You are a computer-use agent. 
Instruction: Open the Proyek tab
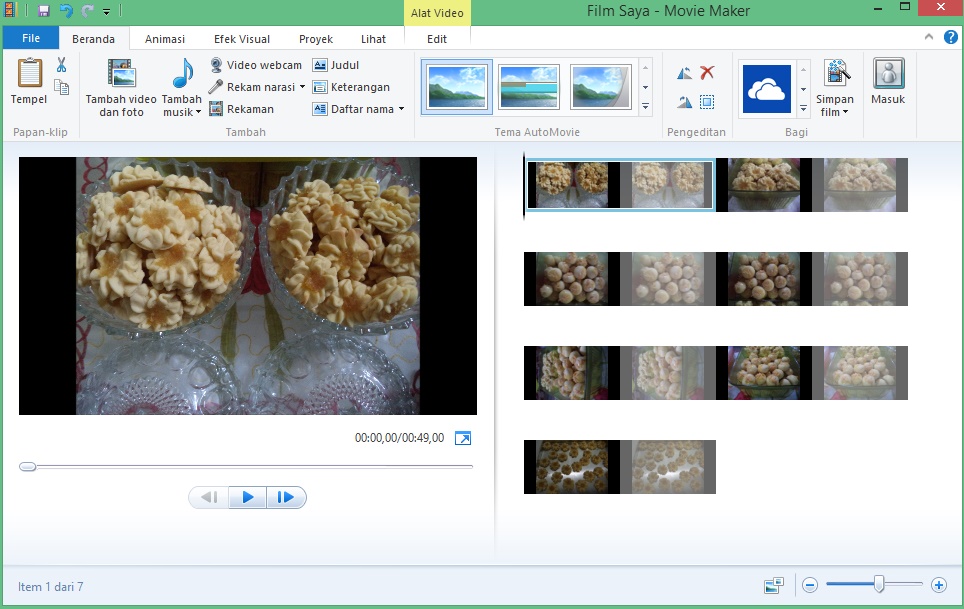(316, 39)
